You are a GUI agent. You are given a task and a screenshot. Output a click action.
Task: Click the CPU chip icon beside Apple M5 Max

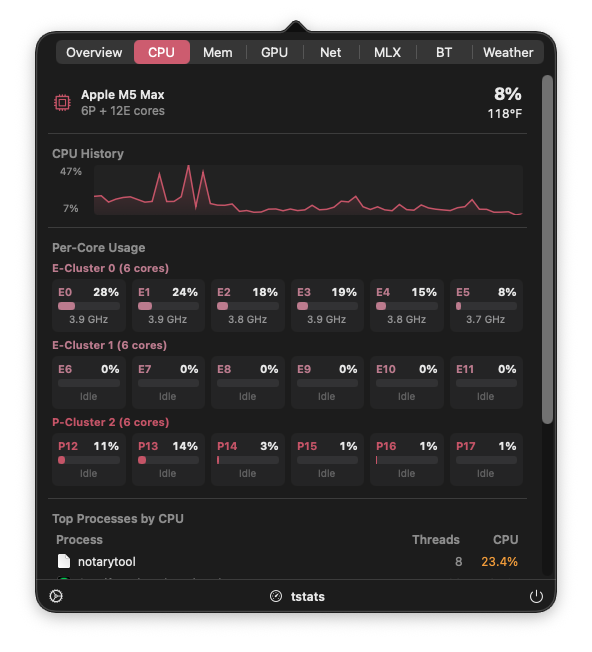click(62, 102)
